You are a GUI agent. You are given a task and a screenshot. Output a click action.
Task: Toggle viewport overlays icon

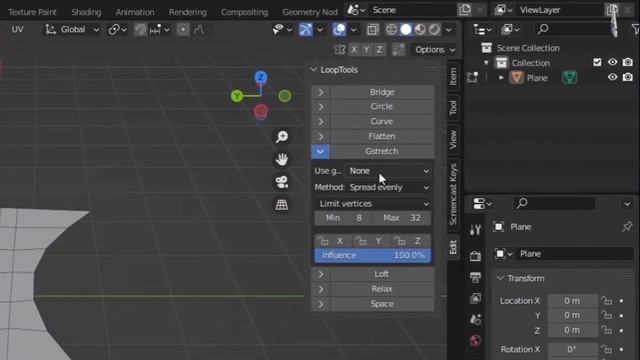[339, 29]
